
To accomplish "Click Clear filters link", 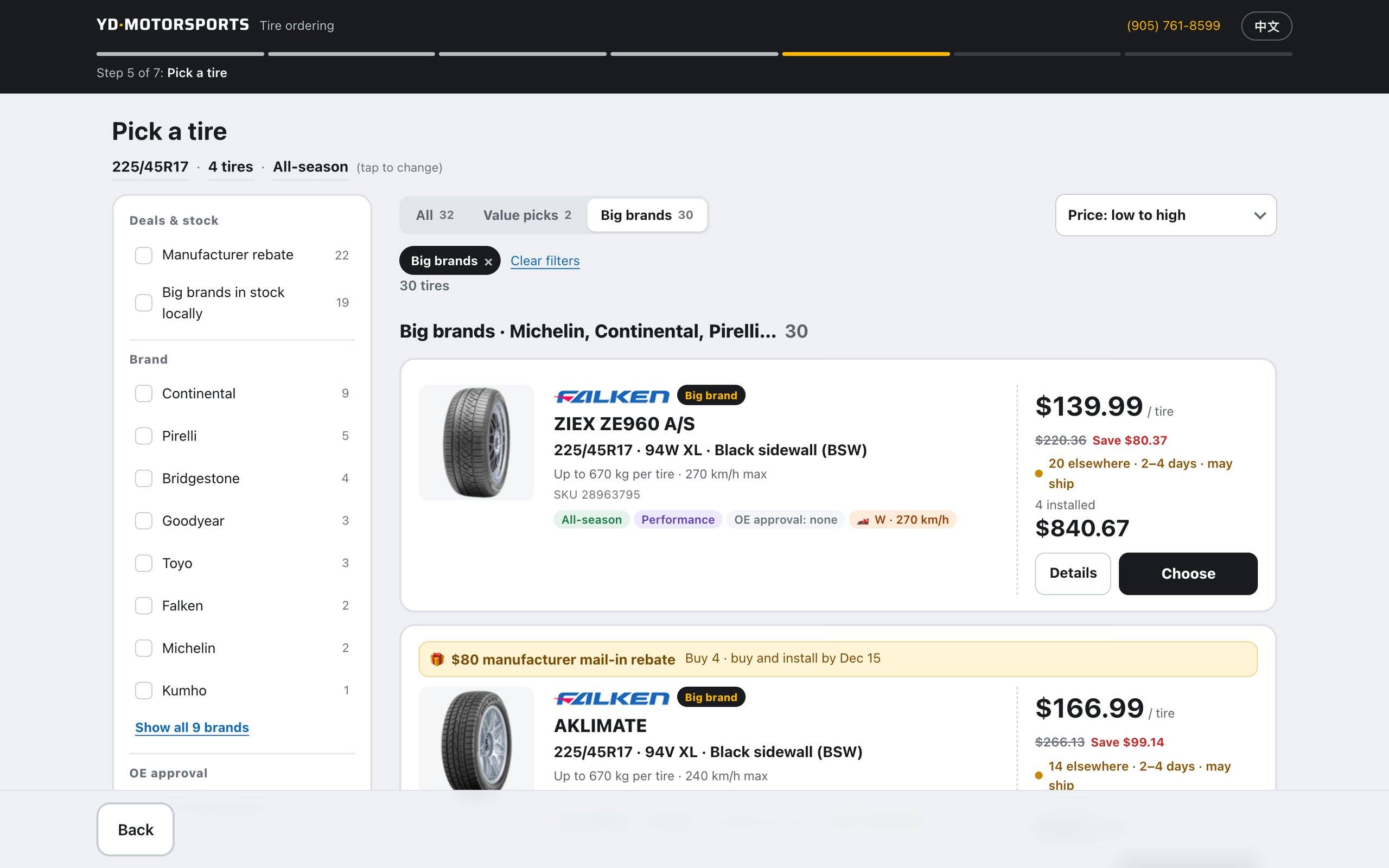I will [x=545, y=261].
